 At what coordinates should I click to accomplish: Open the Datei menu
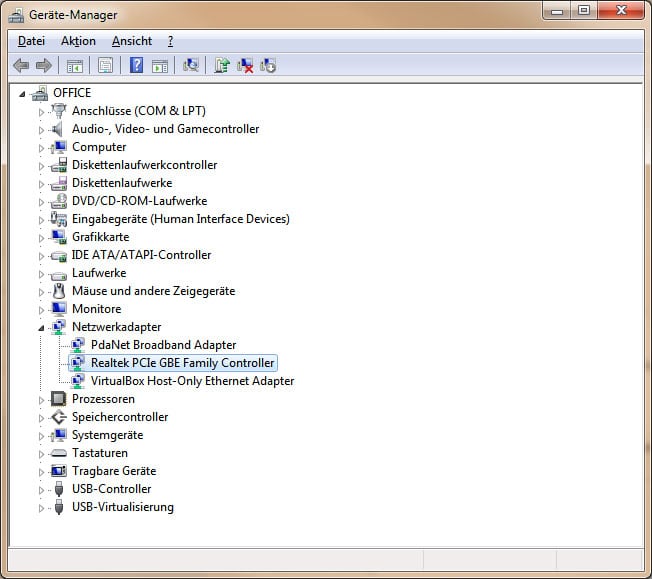tap(31, 41)
